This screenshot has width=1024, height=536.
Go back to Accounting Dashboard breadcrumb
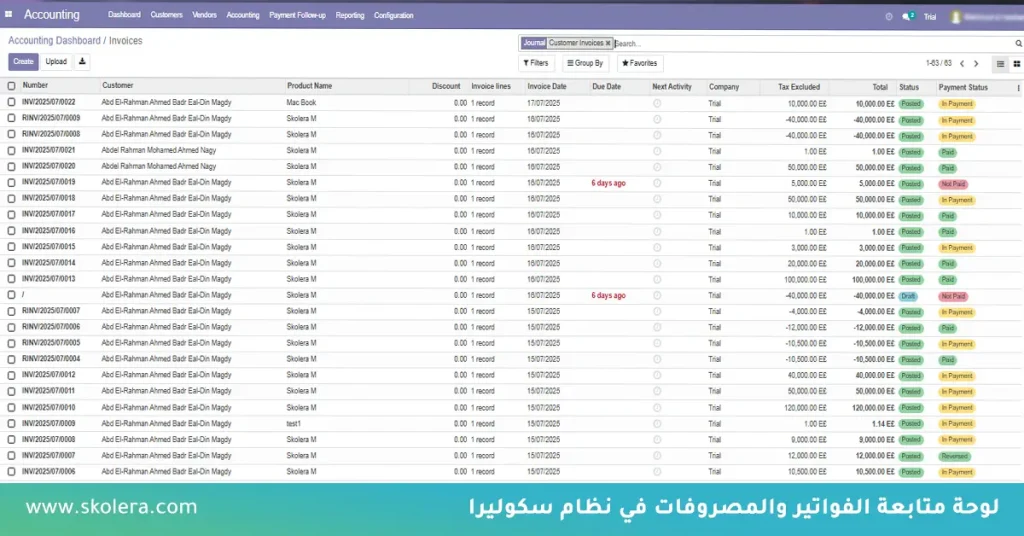click(54, 40)
